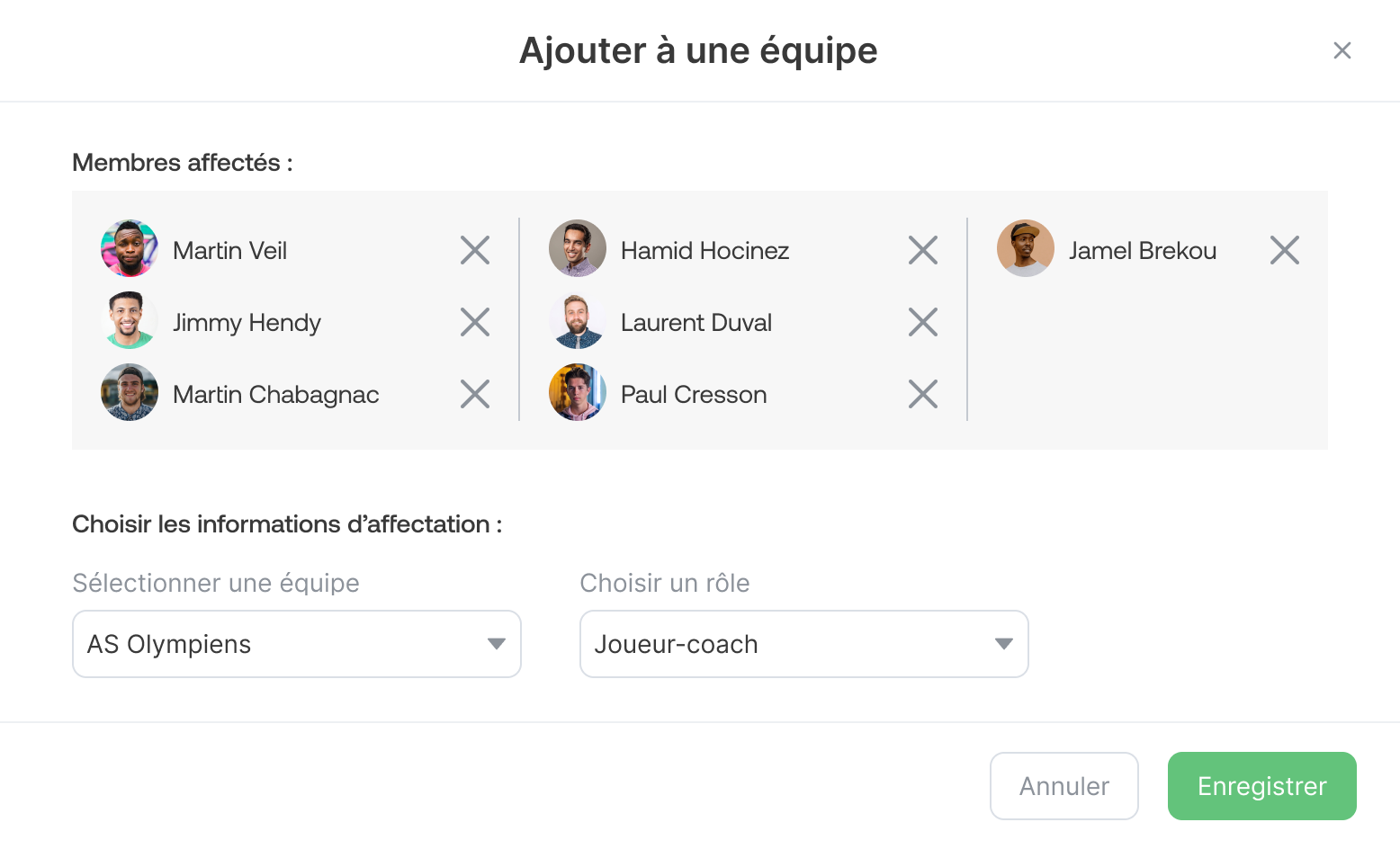The image size is (1400, 849).
Task: Expand the Sélectionner une équipe combo box
Action: [x=297, y=644]
